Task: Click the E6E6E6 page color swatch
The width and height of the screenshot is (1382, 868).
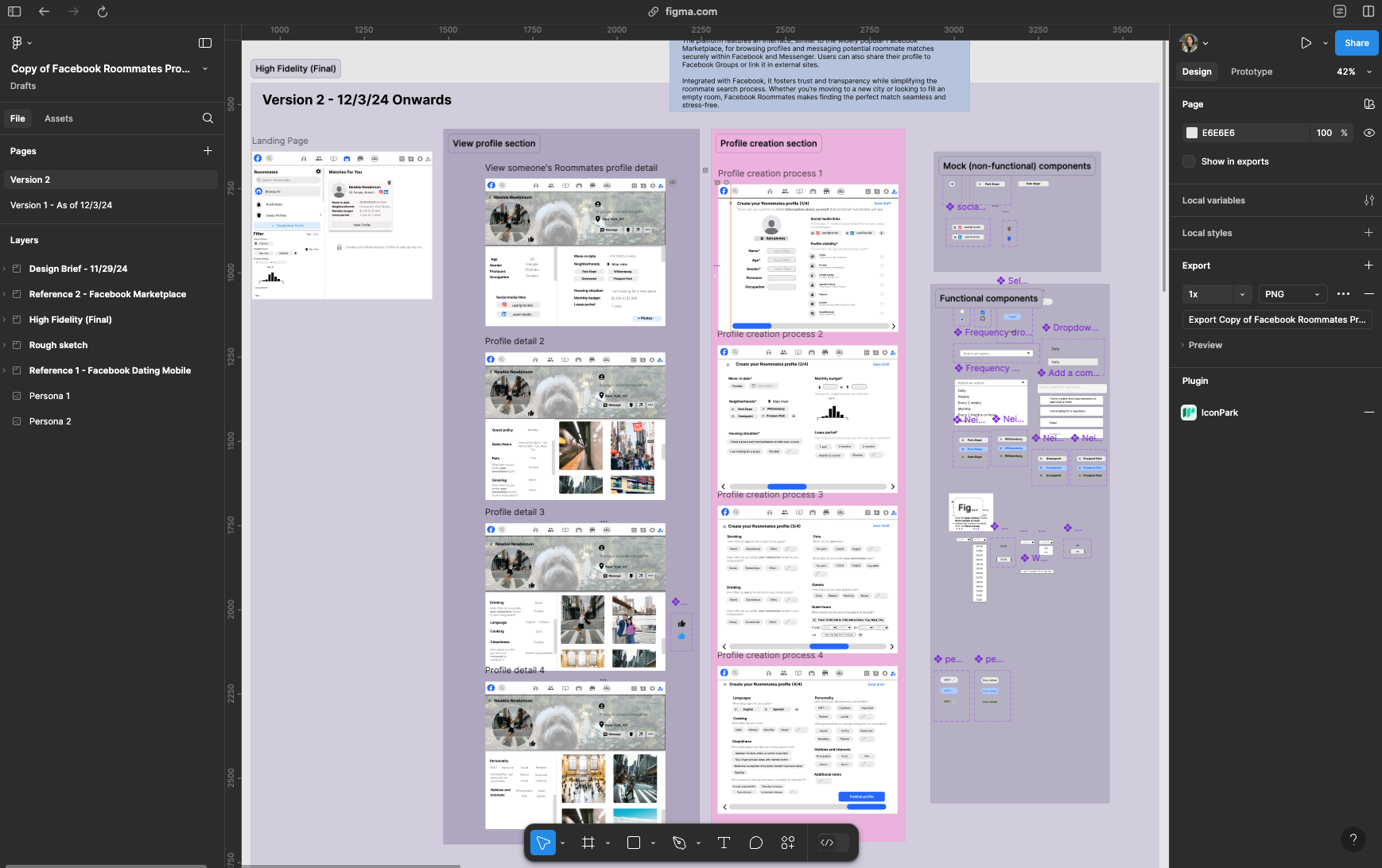Action: (x=1191, y=133)
